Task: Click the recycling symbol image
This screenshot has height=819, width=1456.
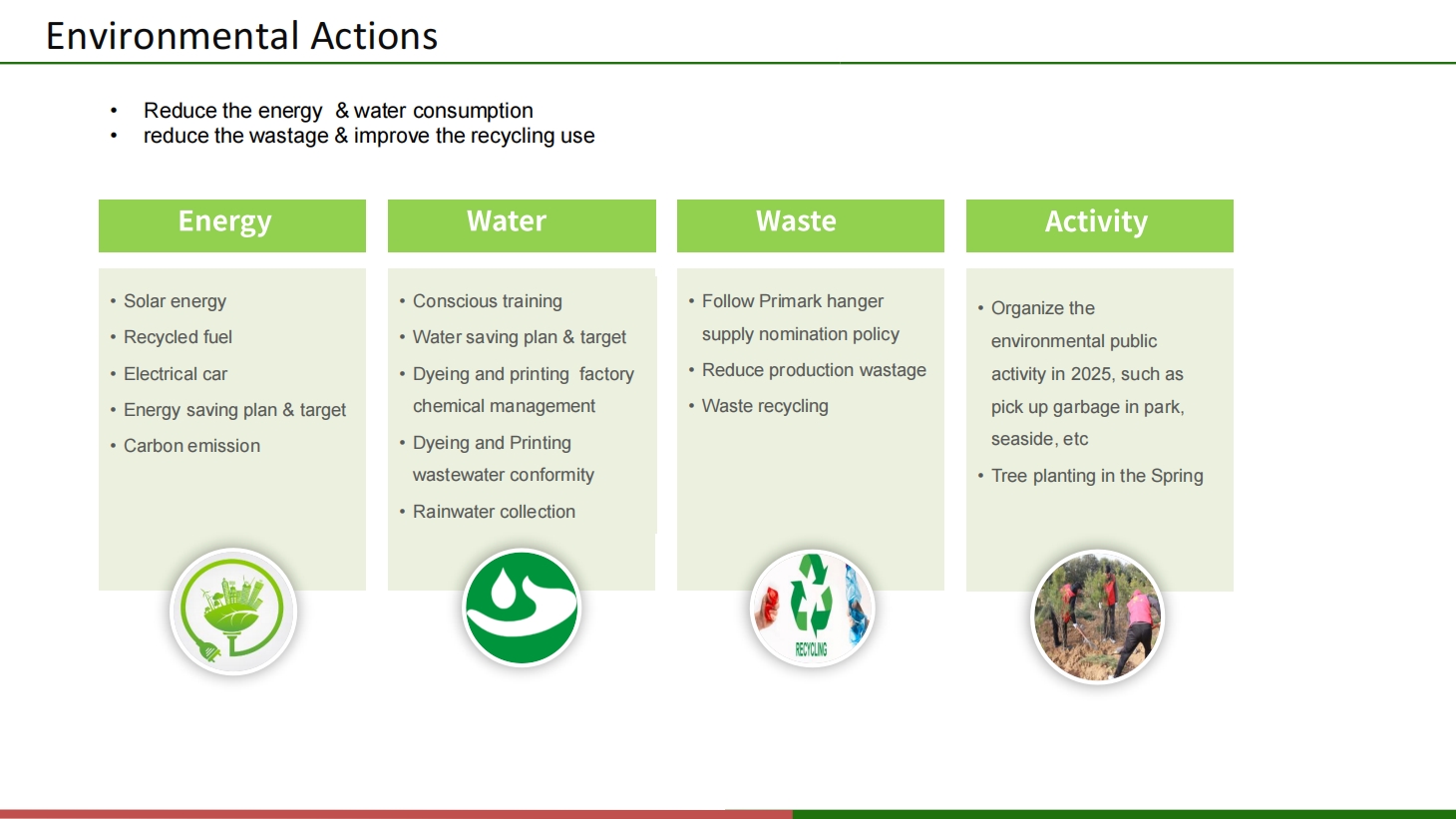Action: (812, 609)
